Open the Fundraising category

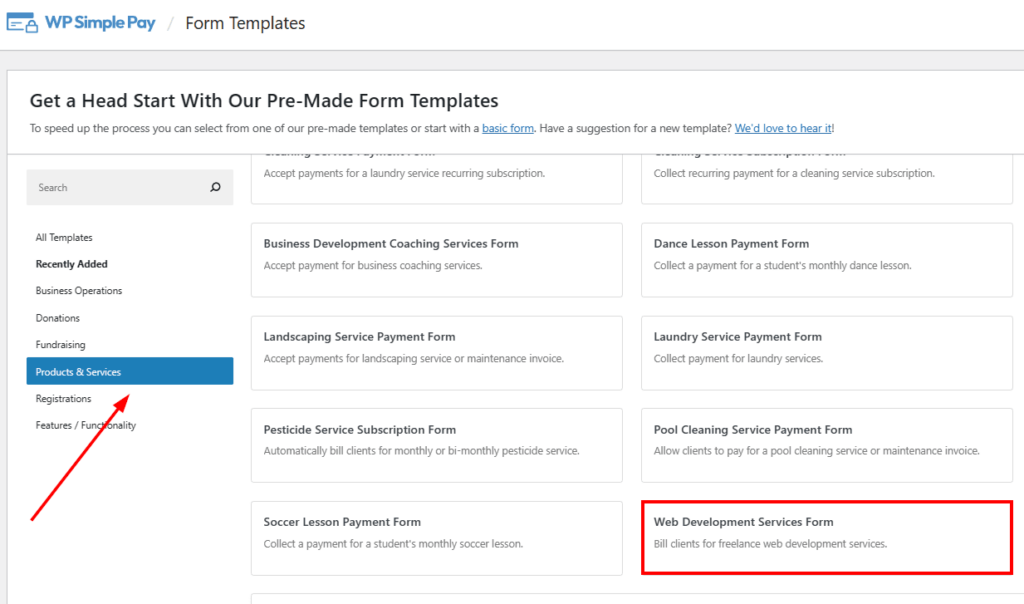(61, 345)
